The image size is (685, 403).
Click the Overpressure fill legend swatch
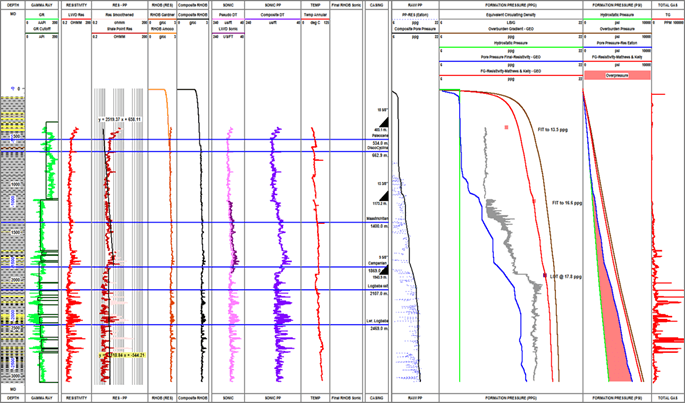click(617, 75)
